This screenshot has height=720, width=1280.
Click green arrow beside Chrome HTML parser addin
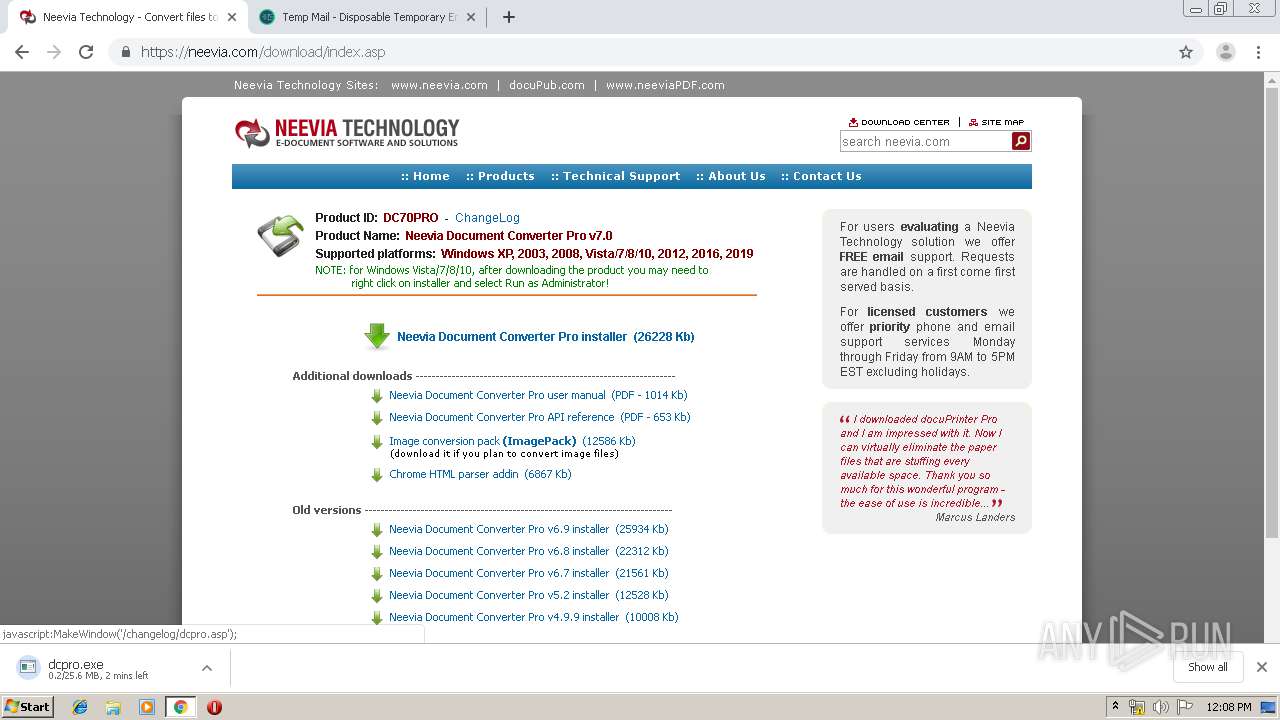click(x=377, y=475)
